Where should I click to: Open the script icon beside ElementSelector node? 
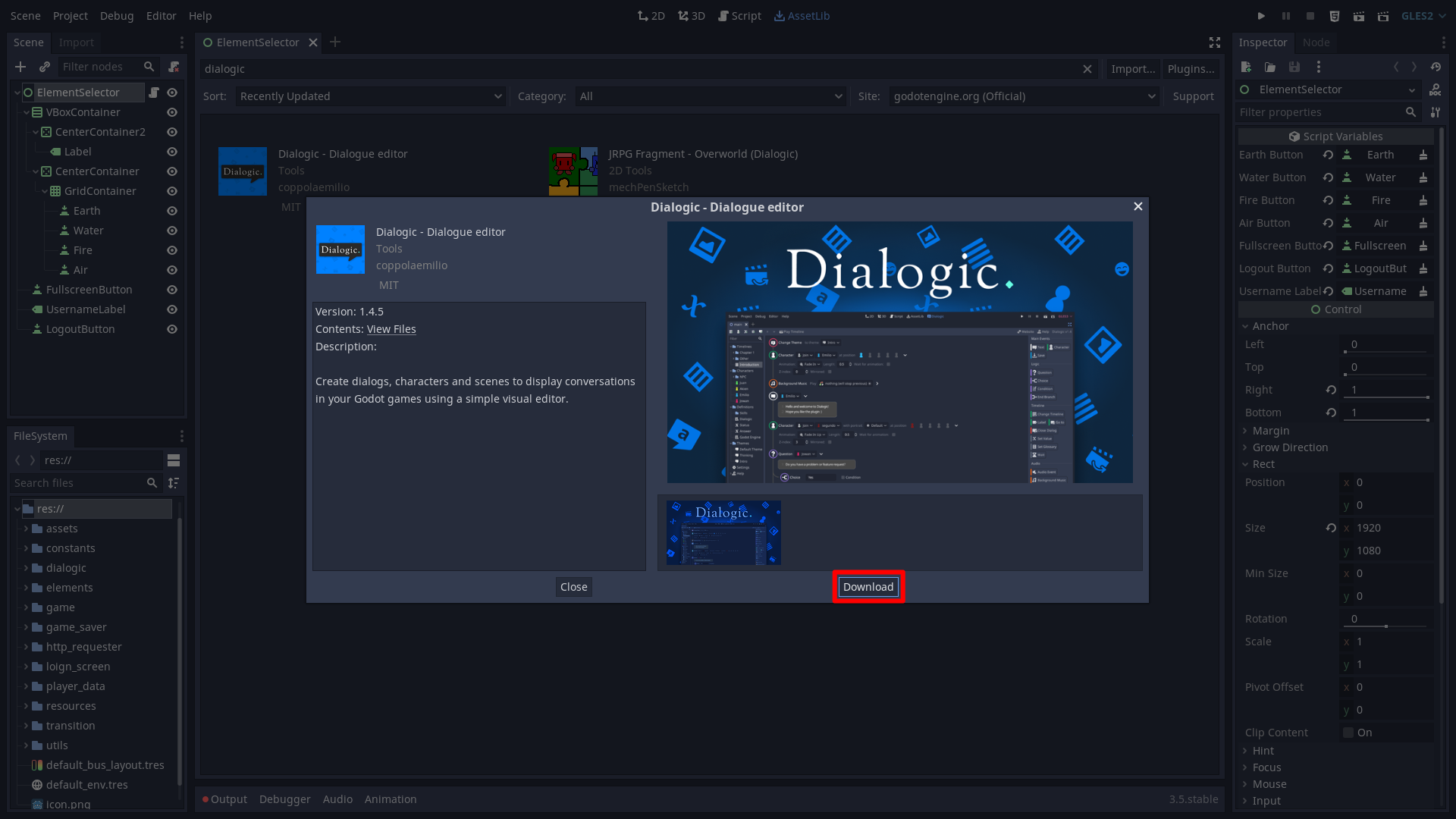click(154, 93)
